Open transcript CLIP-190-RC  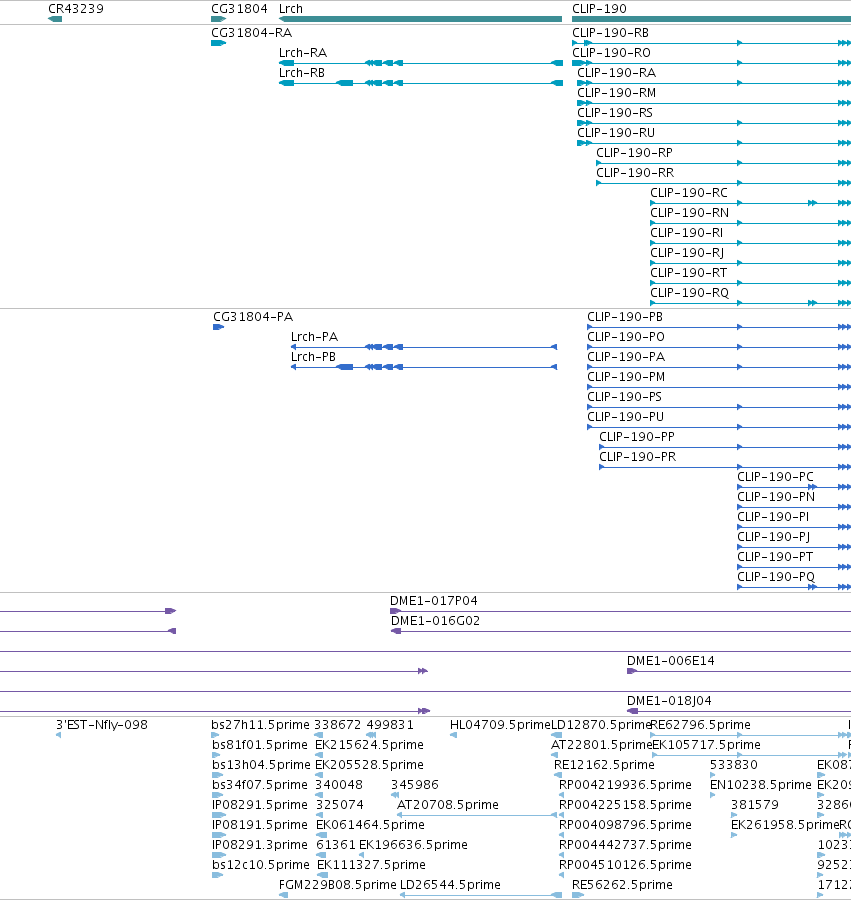(689, 193)
